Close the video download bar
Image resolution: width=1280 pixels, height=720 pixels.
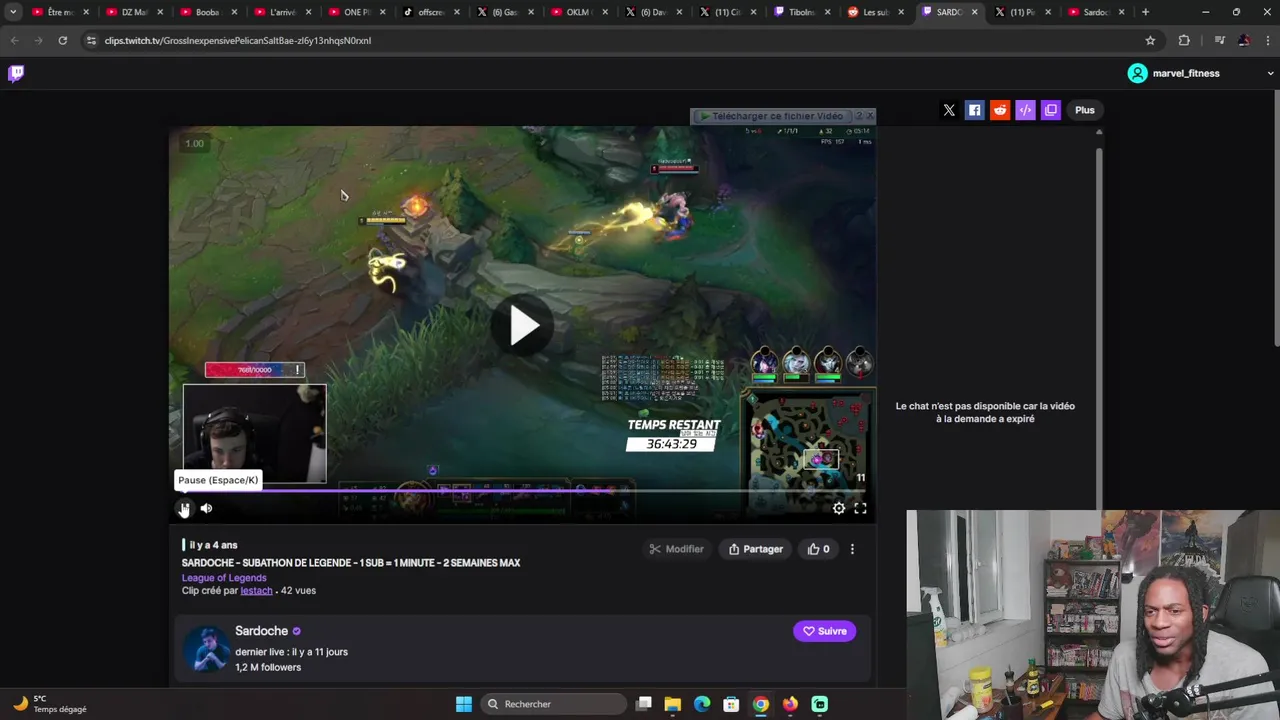pos(870,116)
